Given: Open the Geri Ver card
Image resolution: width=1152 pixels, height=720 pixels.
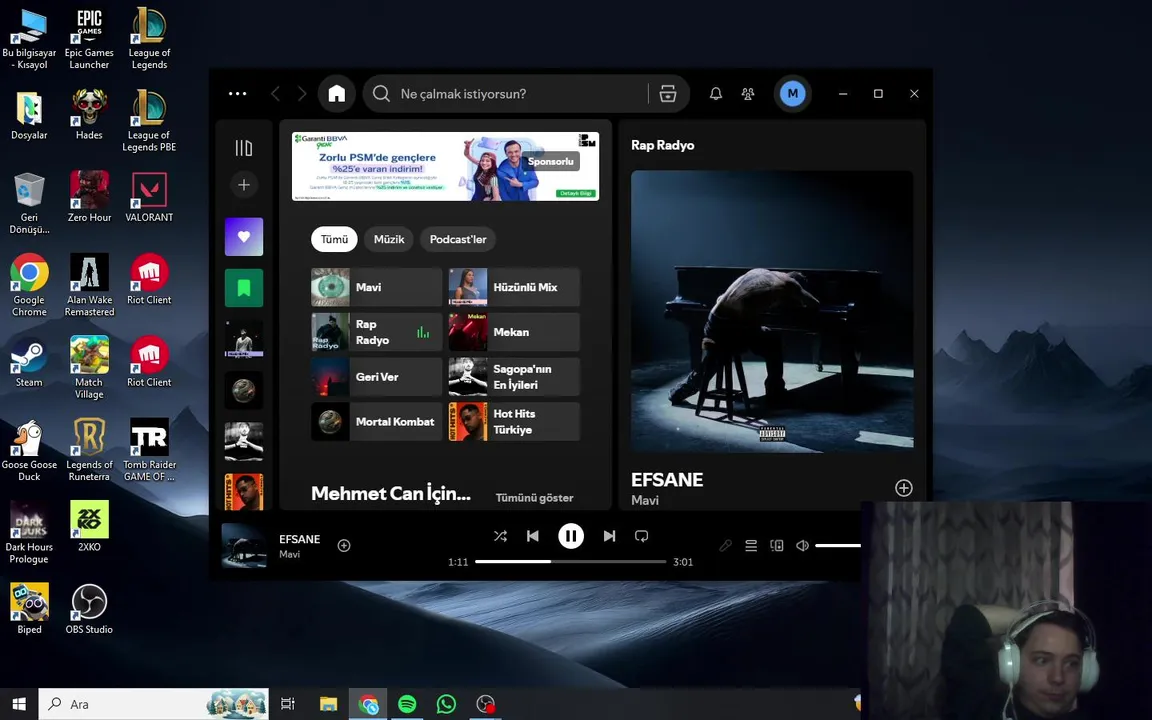Looking at the screenshot, I should (x=376, y=377).
